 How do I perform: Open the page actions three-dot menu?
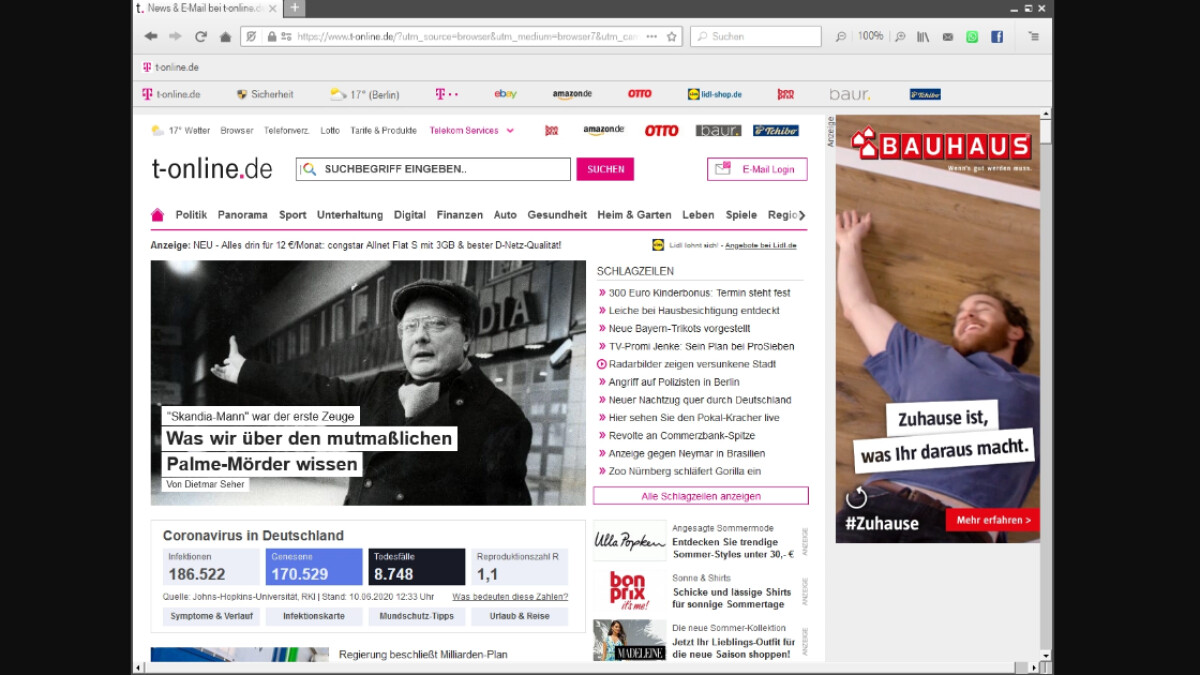[651, 36]
